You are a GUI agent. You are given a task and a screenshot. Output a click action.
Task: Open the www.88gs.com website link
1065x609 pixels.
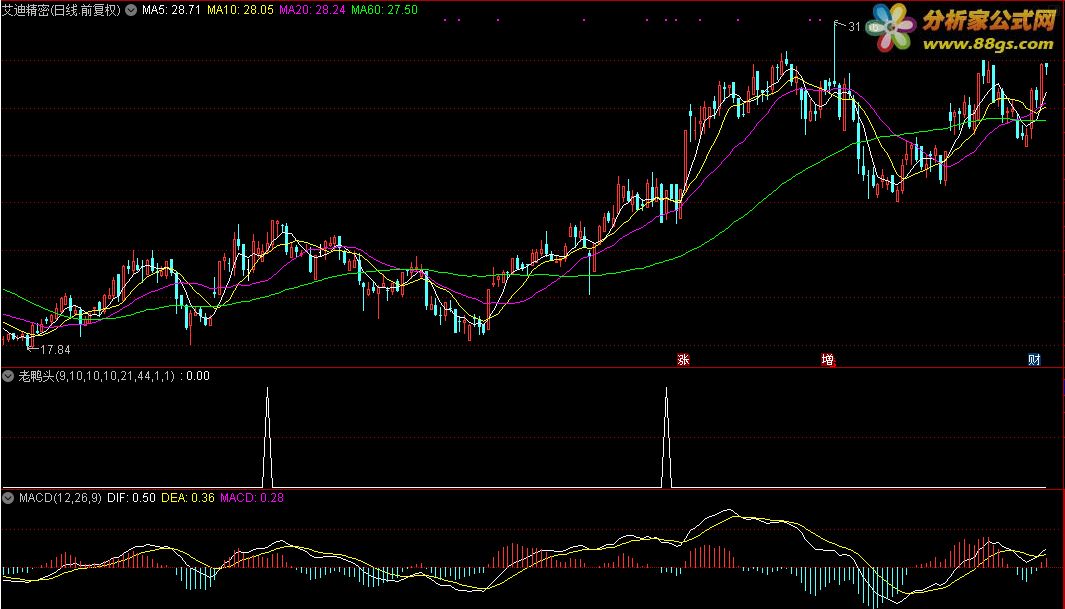(988, 44)
